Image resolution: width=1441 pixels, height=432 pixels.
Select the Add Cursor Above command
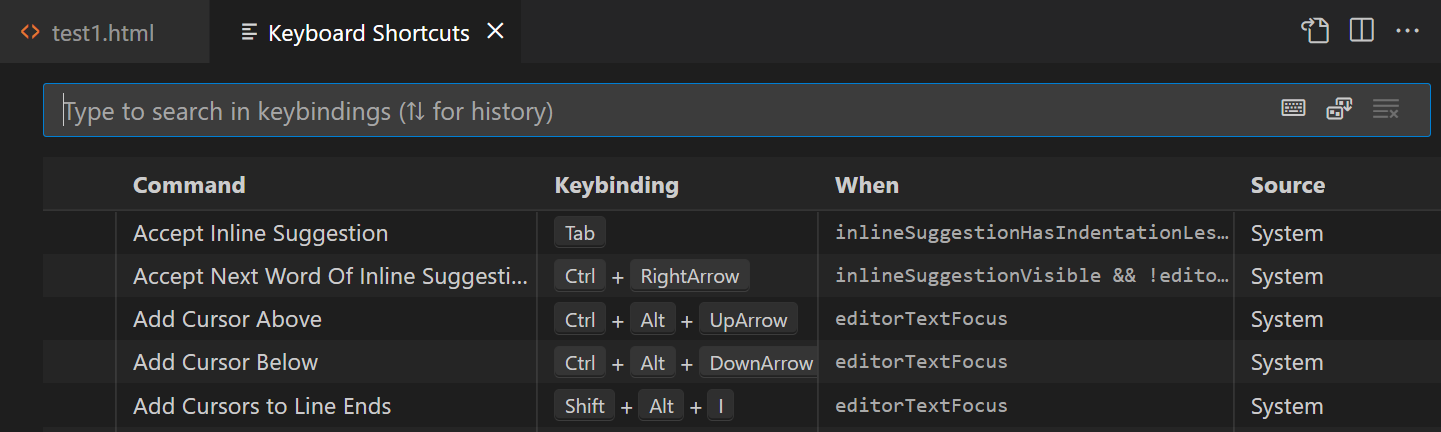[x=227, y=320]
